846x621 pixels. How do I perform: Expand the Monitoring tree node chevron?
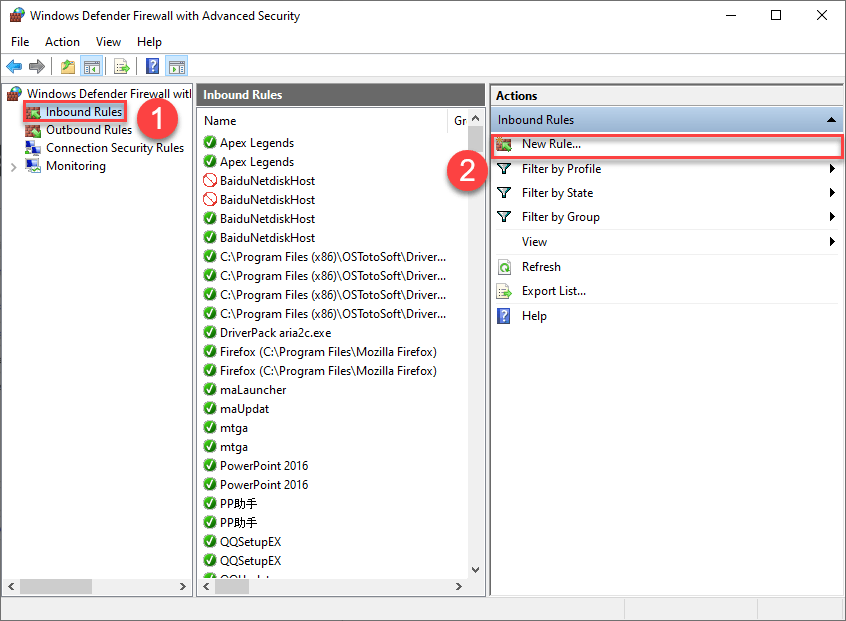[x=13, y=167]
